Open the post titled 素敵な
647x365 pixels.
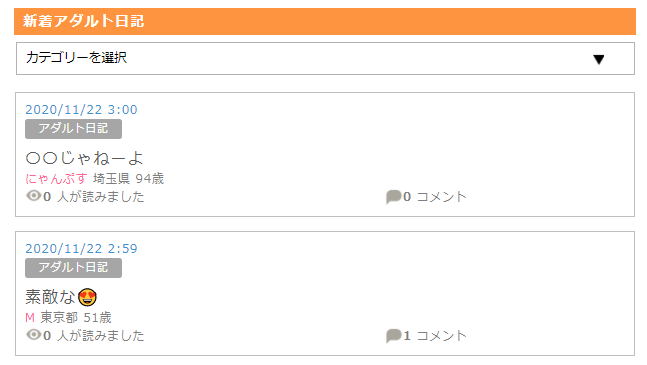(61, 297)
